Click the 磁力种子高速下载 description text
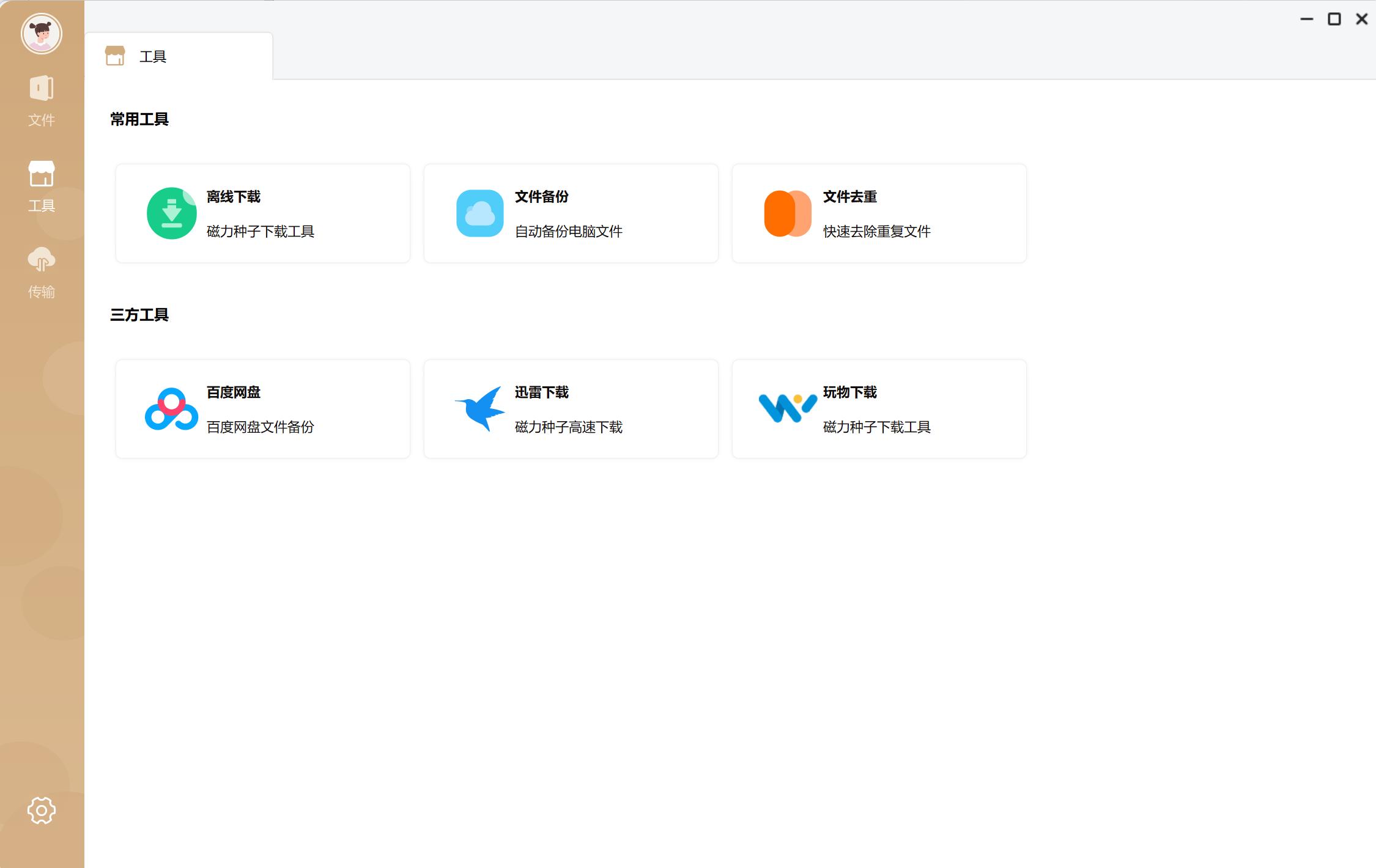This screenshot has width=1376, height=868. click(569, 427)
